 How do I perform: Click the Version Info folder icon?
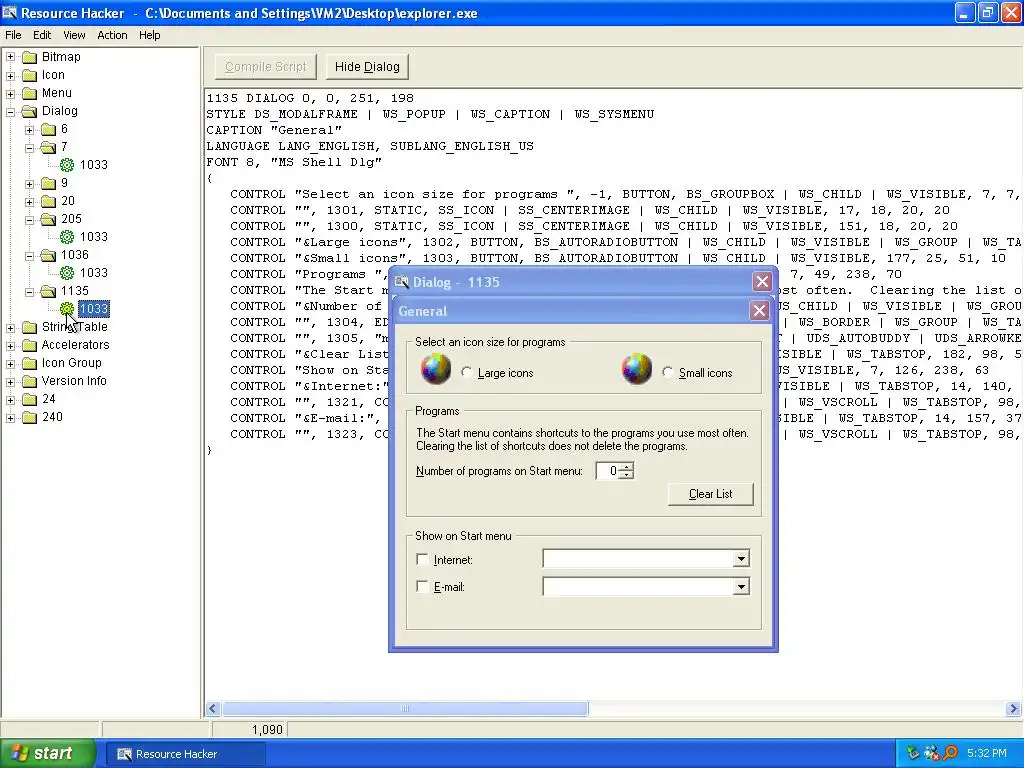click(x=29, y=381)
